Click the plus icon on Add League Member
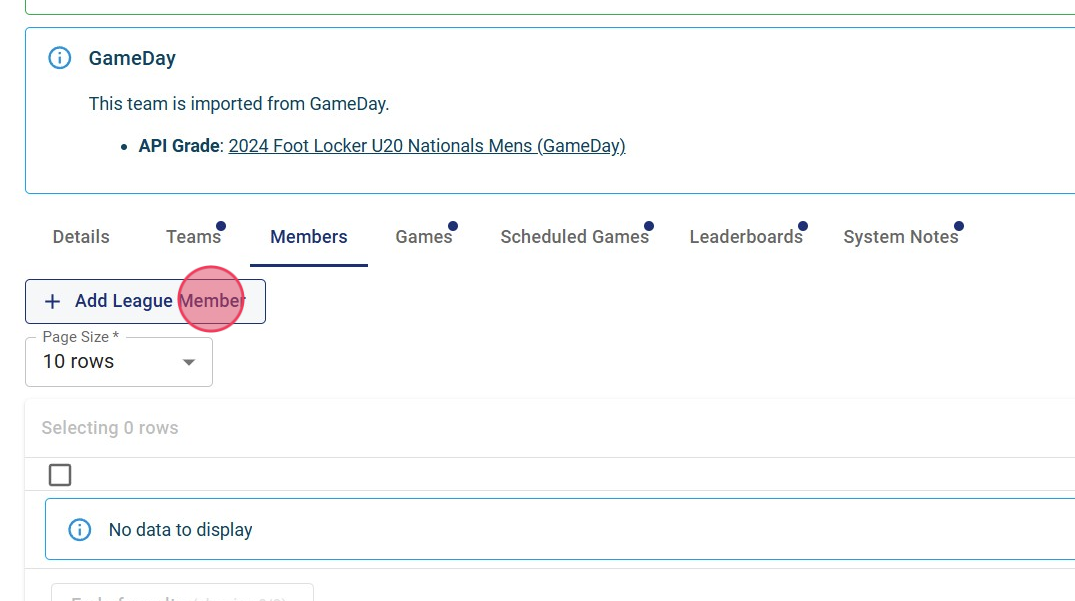Viewport: 1075px width, 601px height. [x=53, y=301]
